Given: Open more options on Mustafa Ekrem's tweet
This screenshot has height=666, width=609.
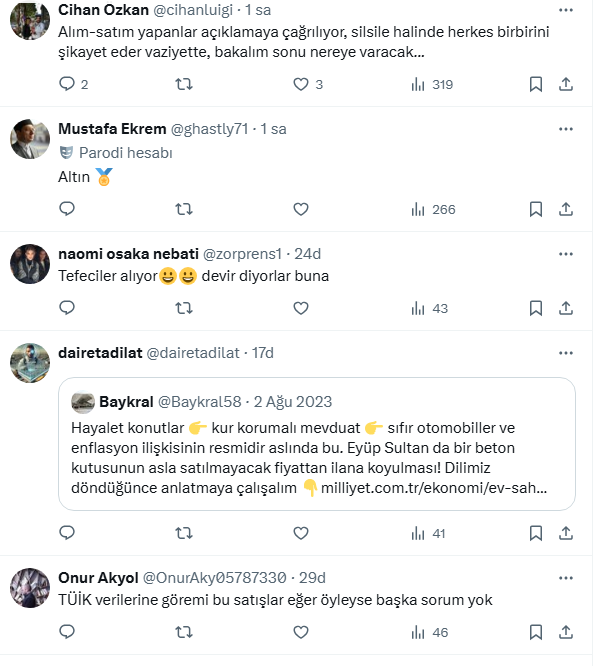Looking at the screenshot, I should coord(566,130).
